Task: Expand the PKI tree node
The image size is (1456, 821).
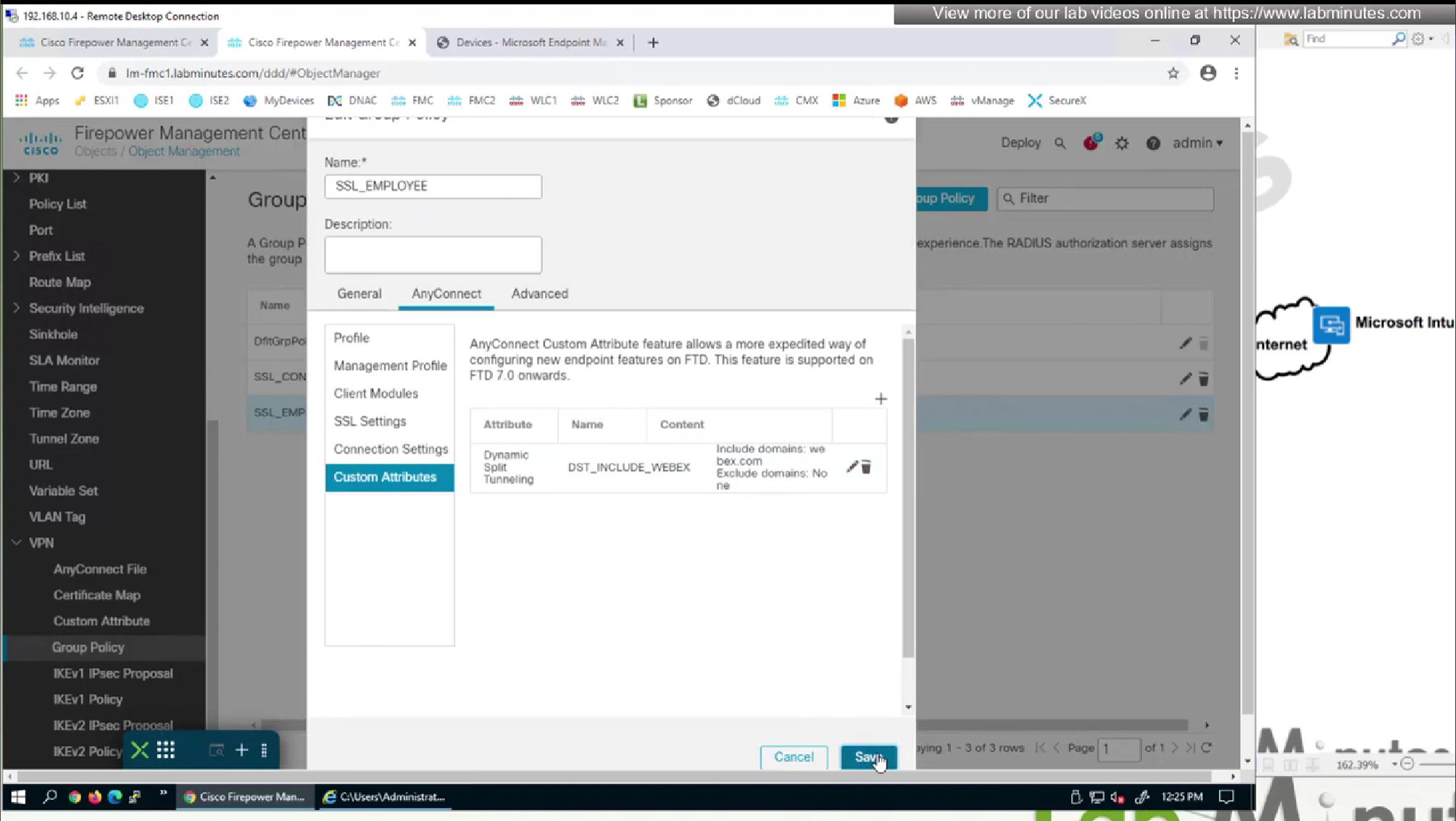Action: (17, 178)
